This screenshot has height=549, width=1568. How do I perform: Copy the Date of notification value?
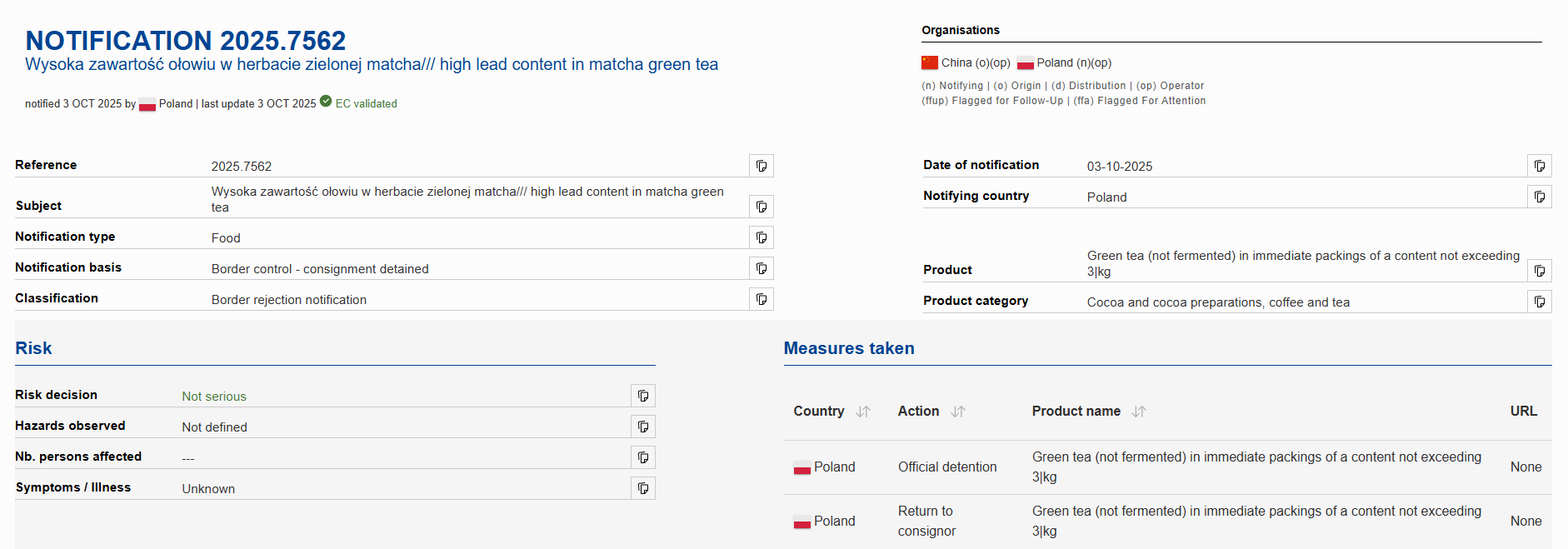1539,166
